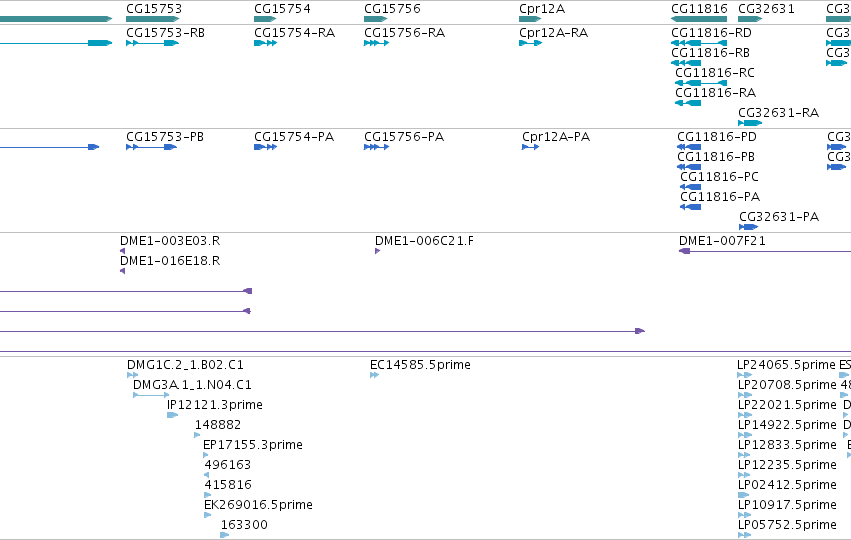Select protein CG11816-PD label
851x540 pixels.
click(x=717, y=137)
